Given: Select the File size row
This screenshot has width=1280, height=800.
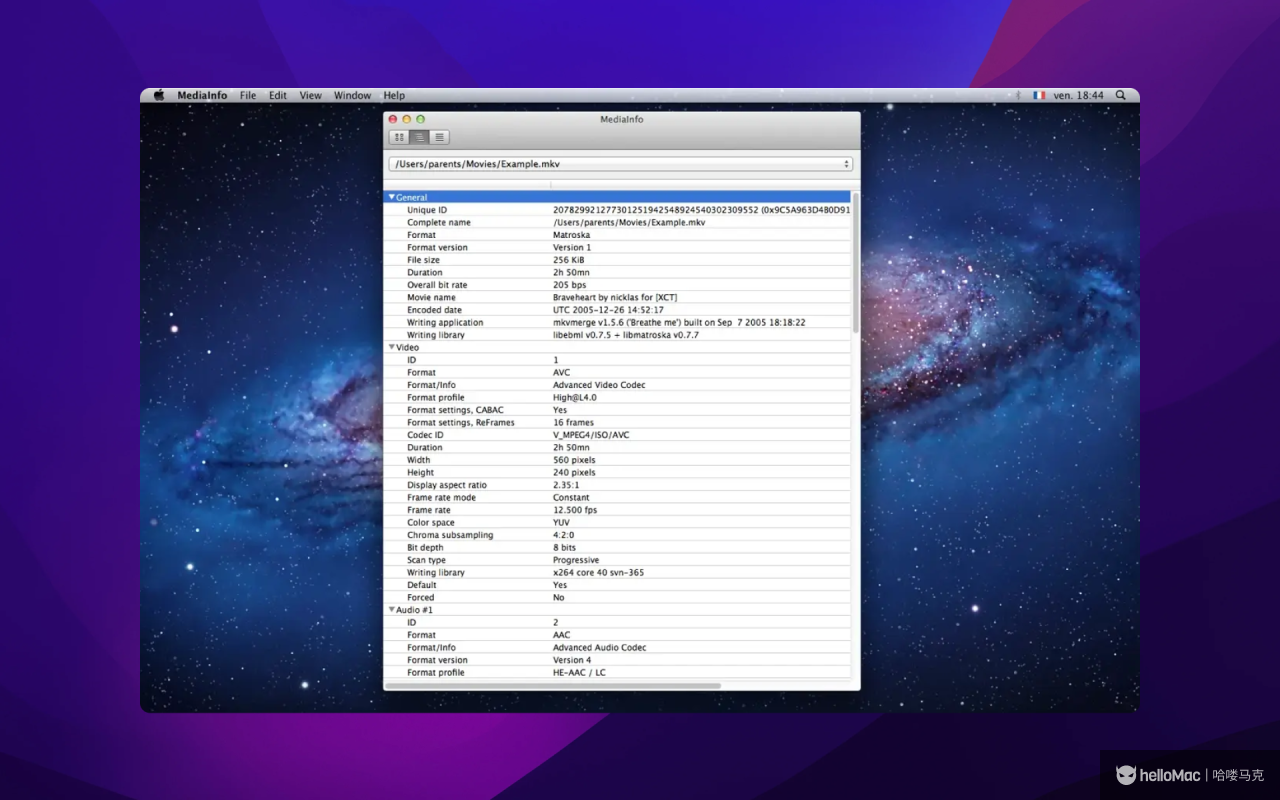Looking at the screenshot, I should click(x=618, y=260).
